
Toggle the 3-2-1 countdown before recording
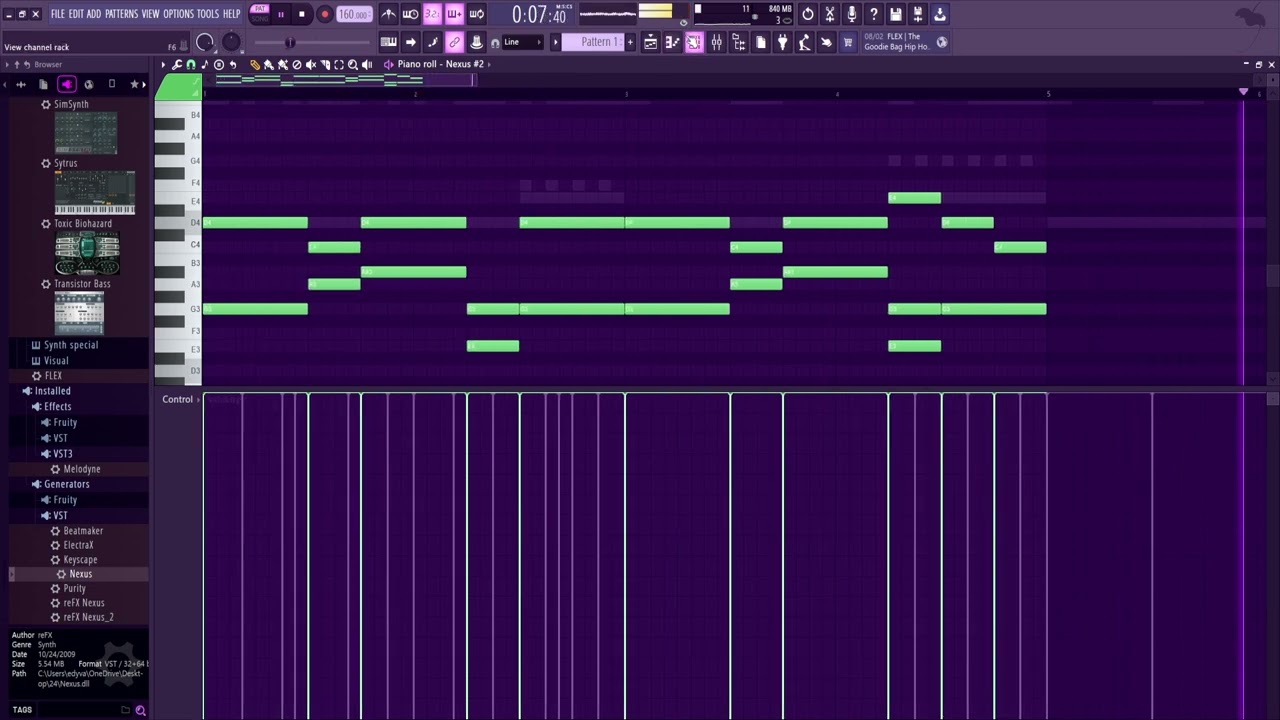432,14
